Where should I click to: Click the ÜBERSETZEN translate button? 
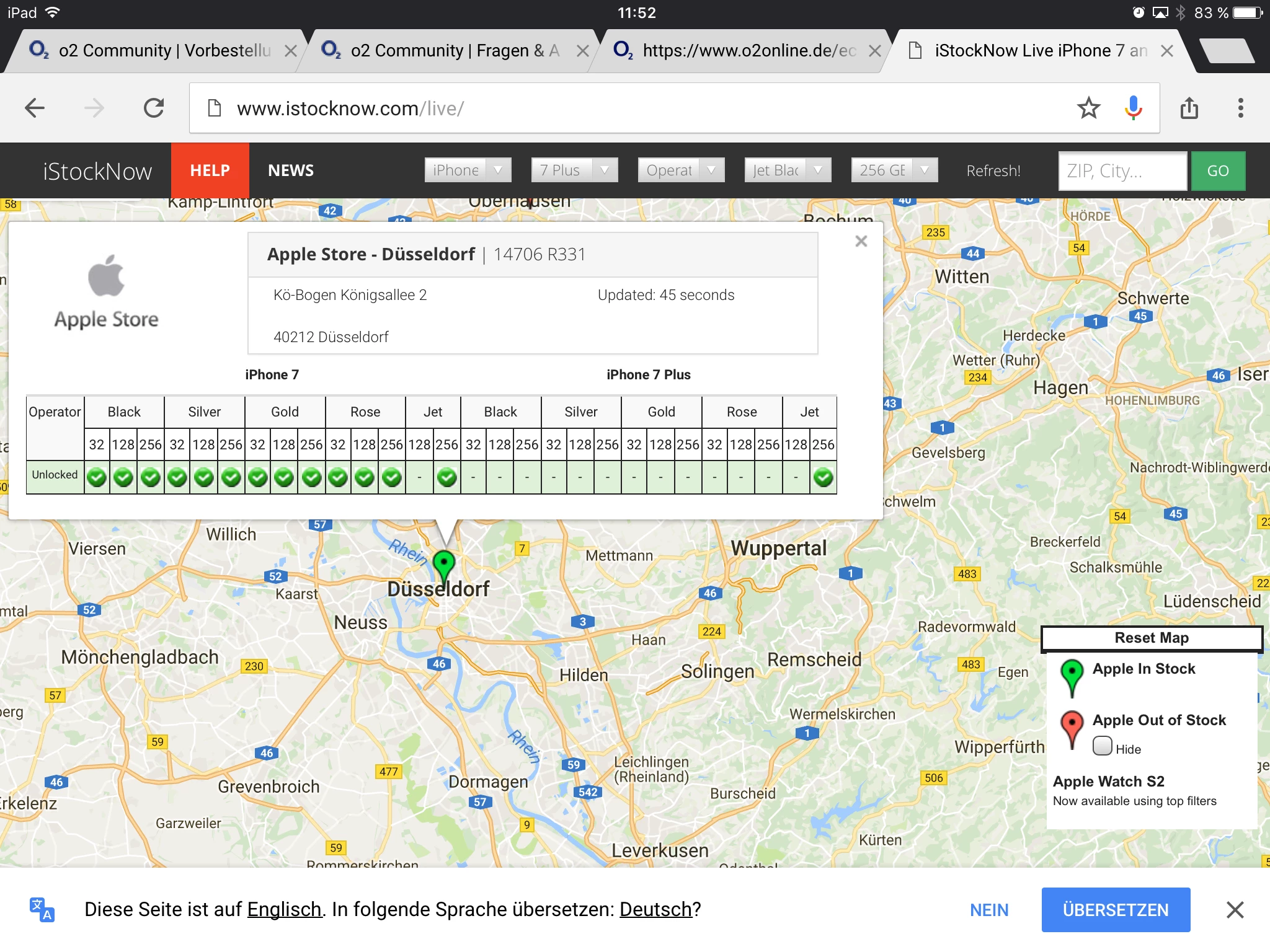pyautogui.click(x=1115, y=910)
